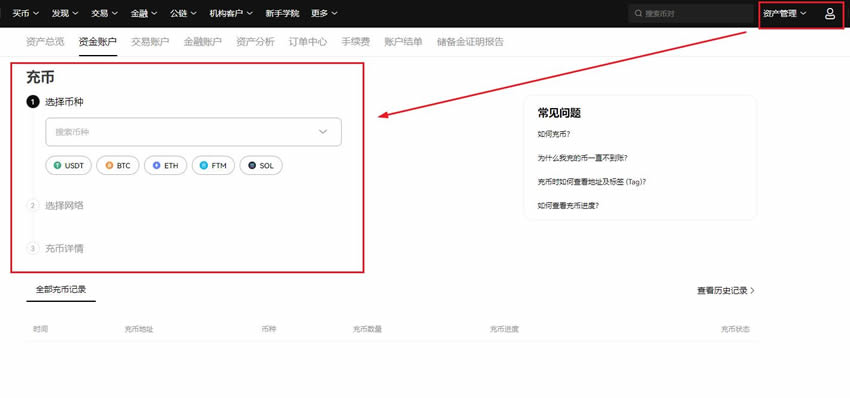850x398 pixels.
Task: Switch to the 交易账户 tab
Action: click(150, 42)
